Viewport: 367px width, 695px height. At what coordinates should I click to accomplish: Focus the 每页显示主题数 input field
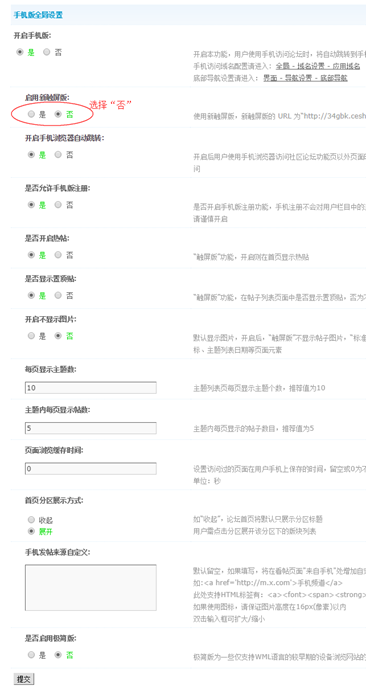click(90, 387)
